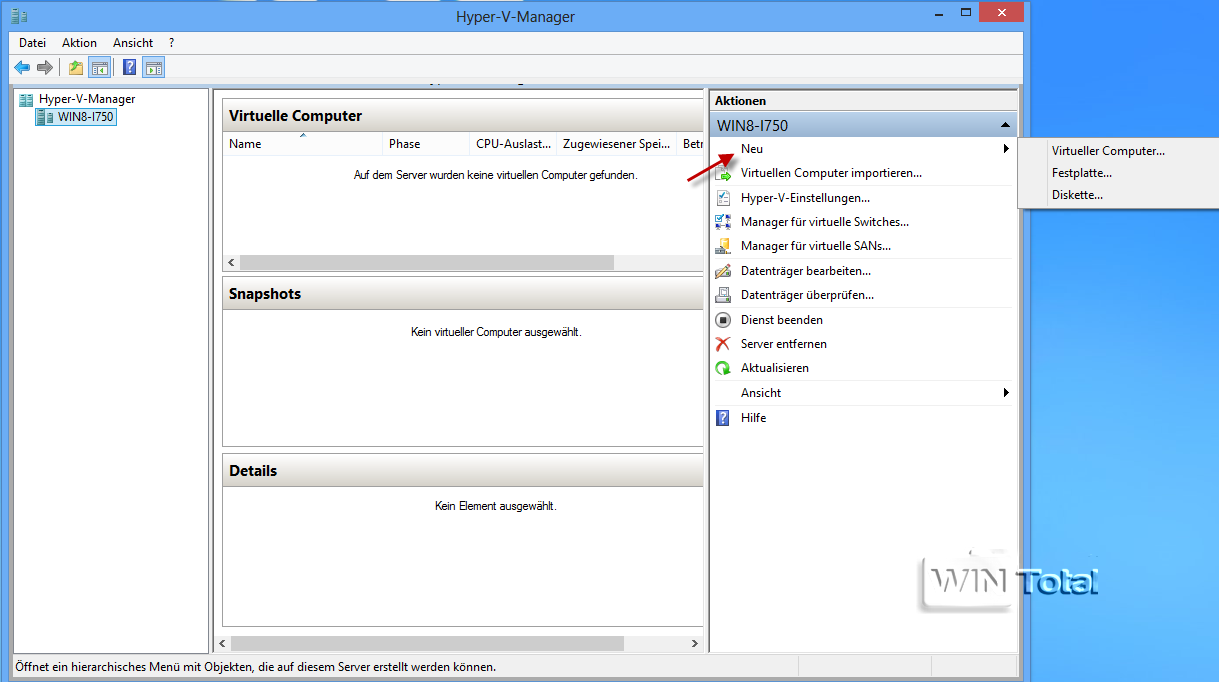The image size is (1219, 682).
Task: Click the Virtuelle Computer section header
Action: [463, 116]
